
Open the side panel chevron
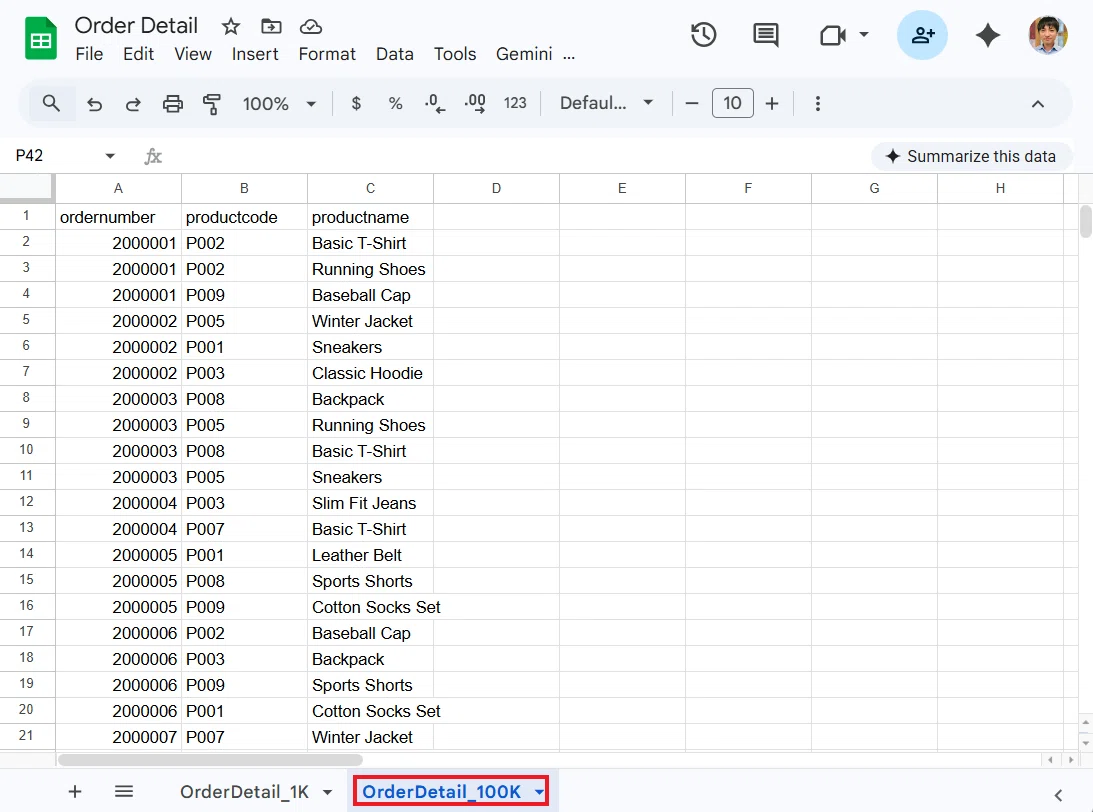click(x=1058, y=795)
